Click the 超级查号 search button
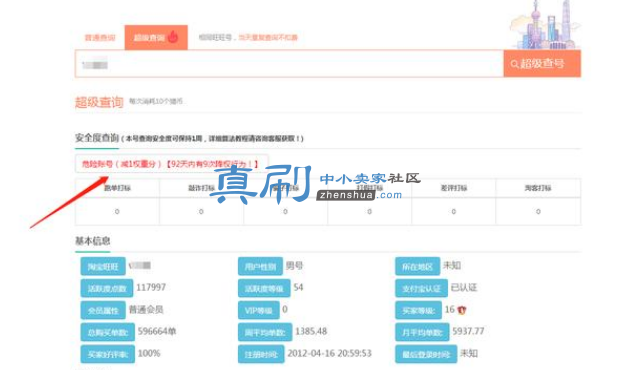The width and height of the screenshot is (631, 370). click(542, 64)
